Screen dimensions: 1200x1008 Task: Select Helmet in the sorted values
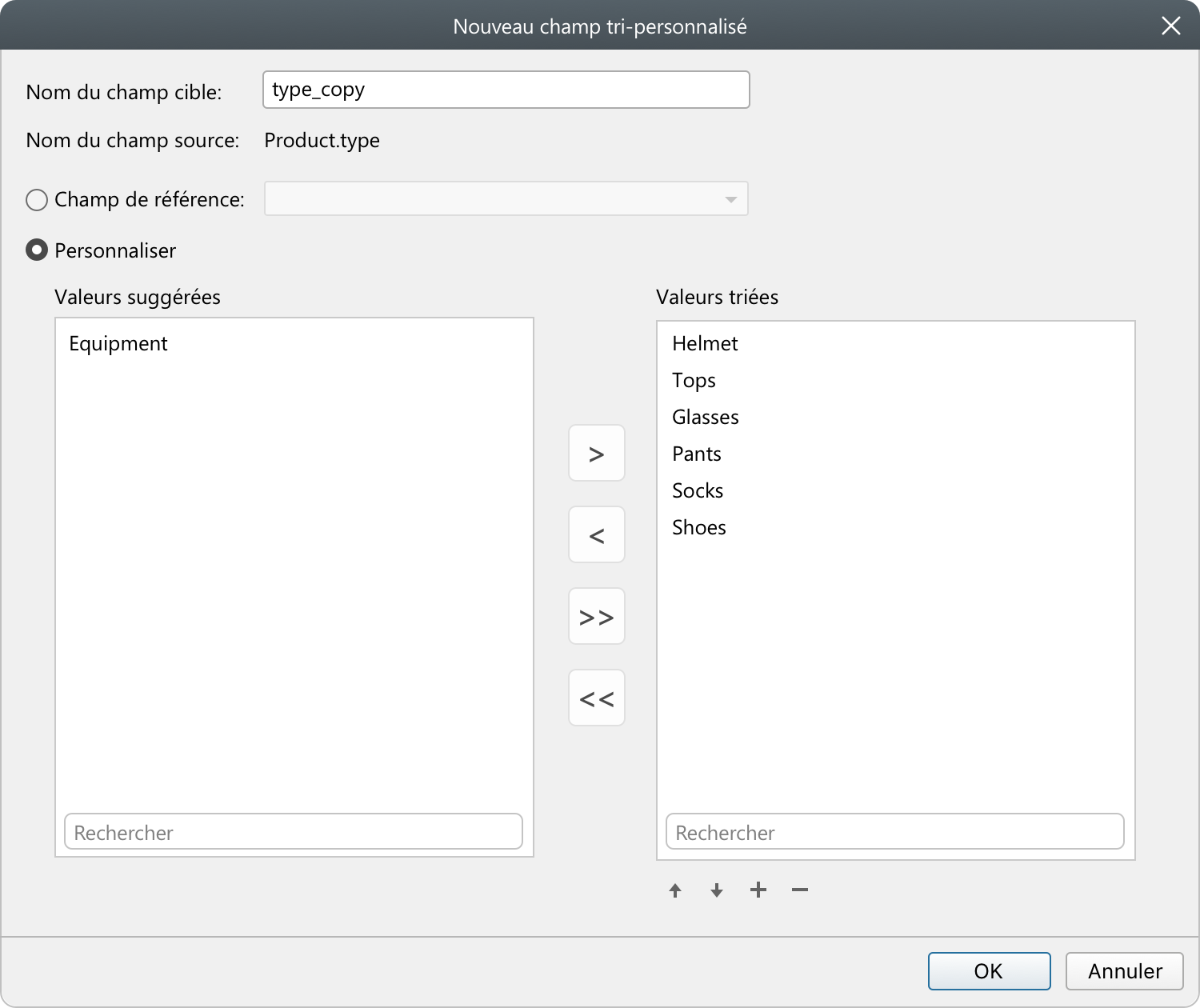[705, 344]
